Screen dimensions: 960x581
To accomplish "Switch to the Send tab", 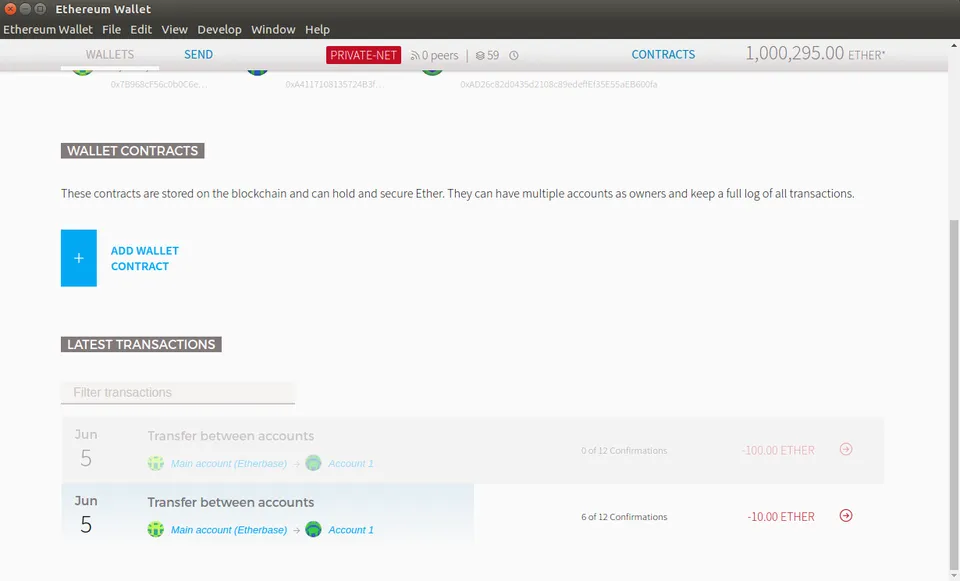I will click(198, 54).
